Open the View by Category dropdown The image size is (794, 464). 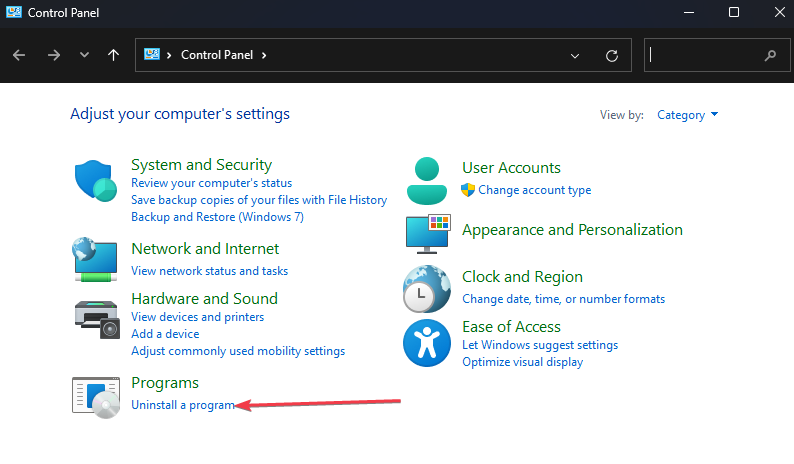click(x=688, y=115)
